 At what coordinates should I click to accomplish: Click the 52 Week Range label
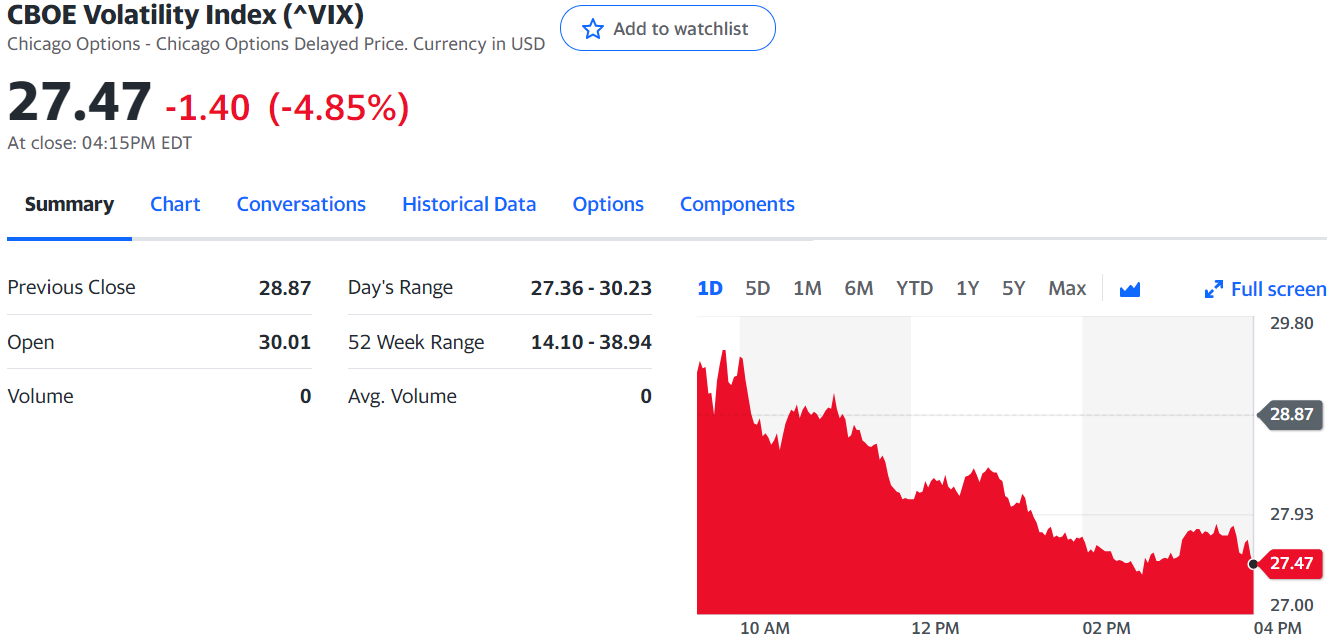[x=416, y=342]
